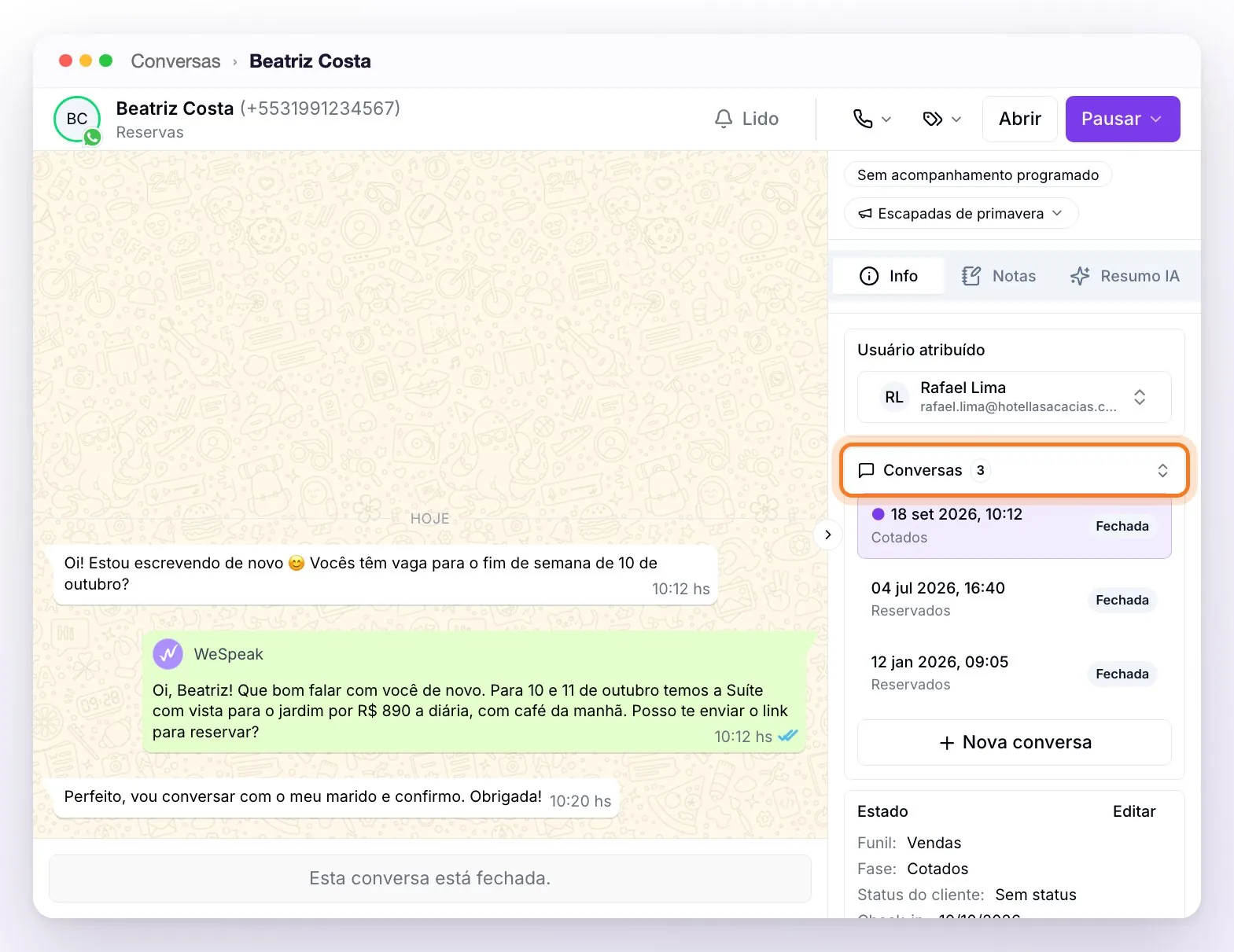
Task: Click the BC contact avatar
Action: (77, 119)
